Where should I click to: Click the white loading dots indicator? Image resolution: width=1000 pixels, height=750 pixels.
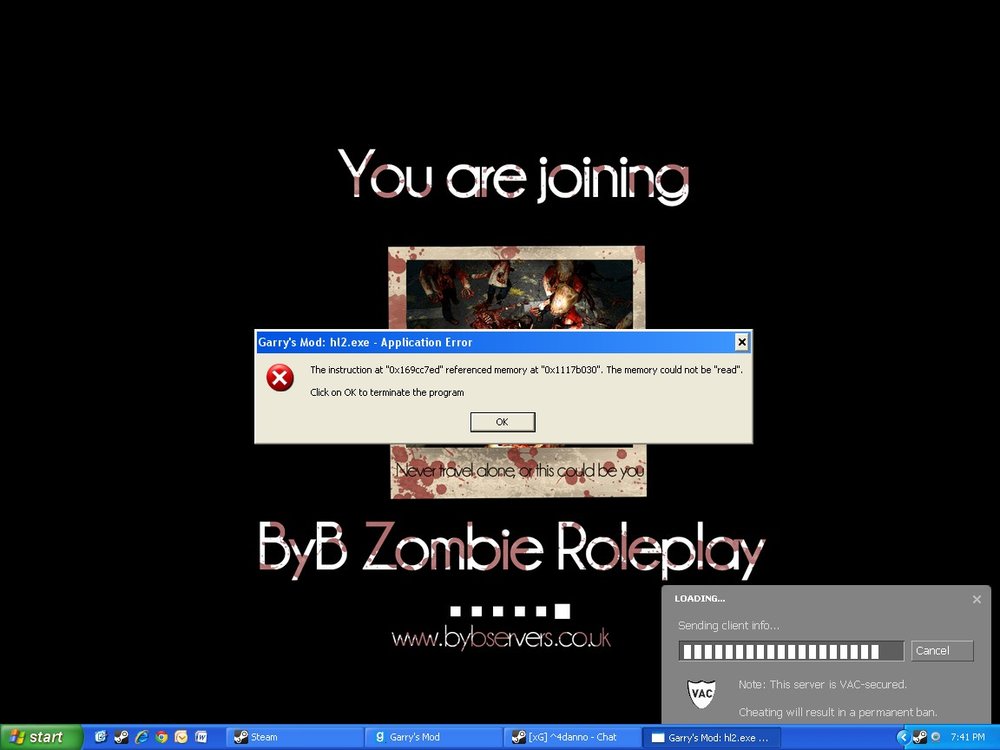[x=510, y=612]
